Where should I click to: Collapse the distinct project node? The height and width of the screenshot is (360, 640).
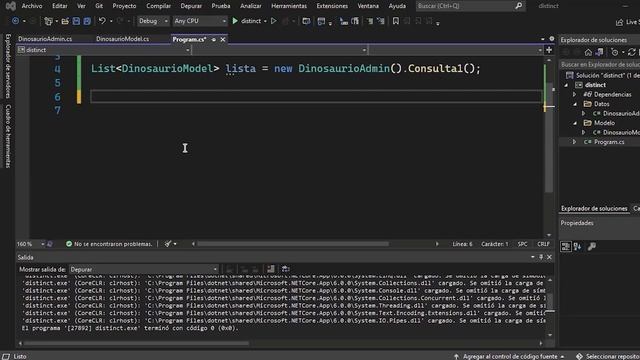[567, 85]
